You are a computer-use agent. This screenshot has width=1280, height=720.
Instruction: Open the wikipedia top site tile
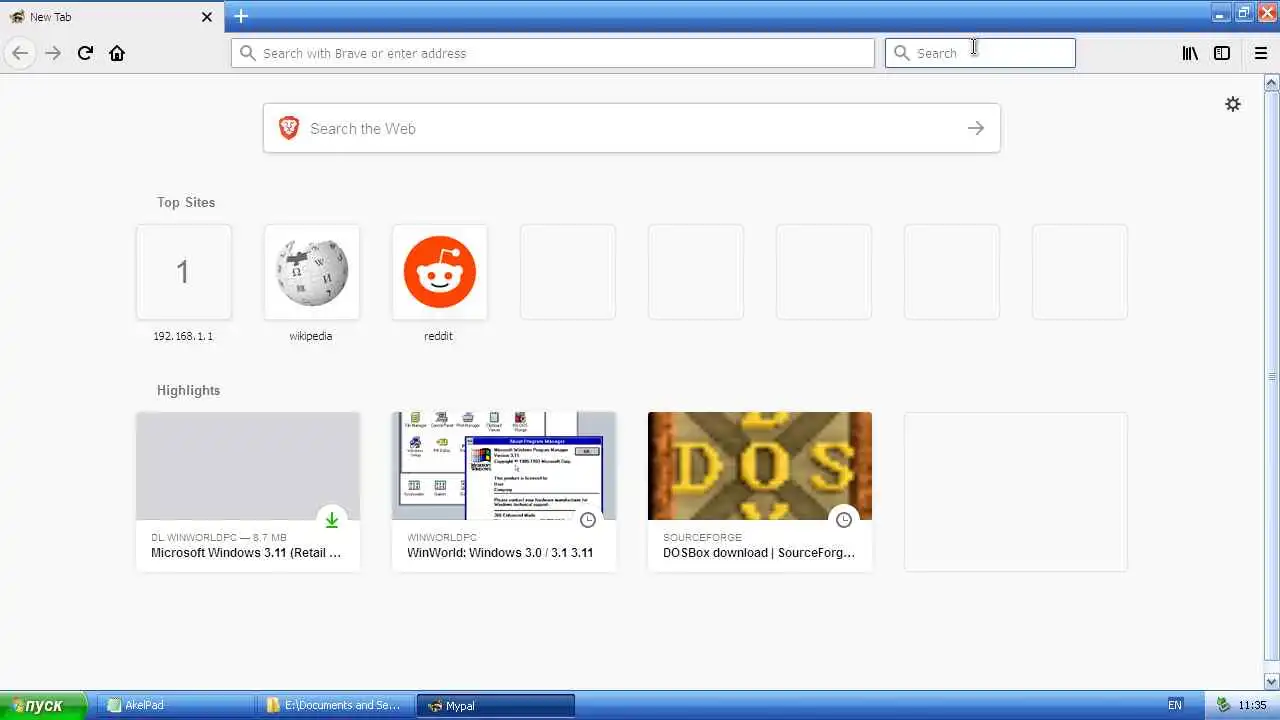click(x=311, y=272)
